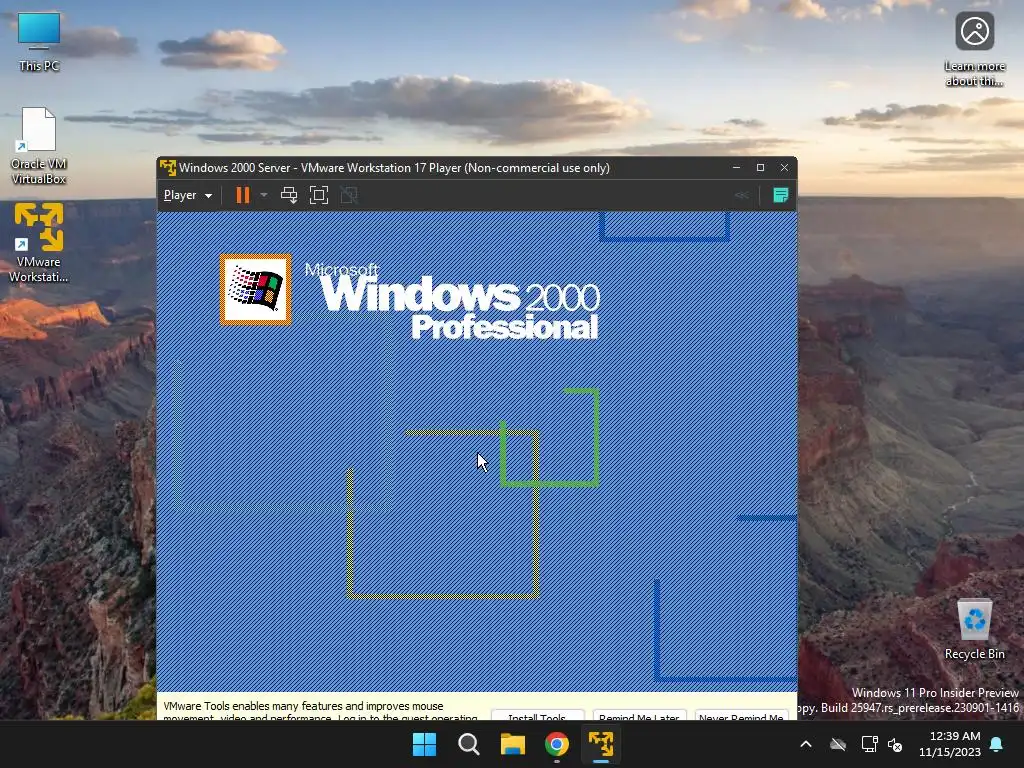Click the OneDrive cloud tray icon
The image size is (1024, 768).
(838, 744)
